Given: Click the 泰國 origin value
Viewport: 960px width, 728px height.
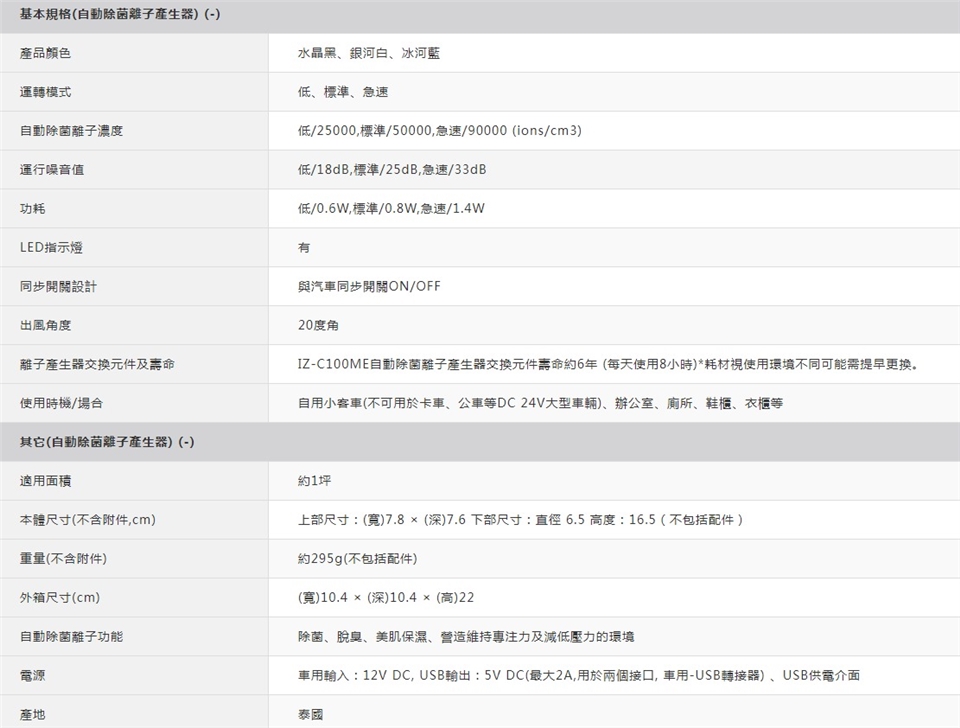Looking at the screenshot, I should point(310,715).
